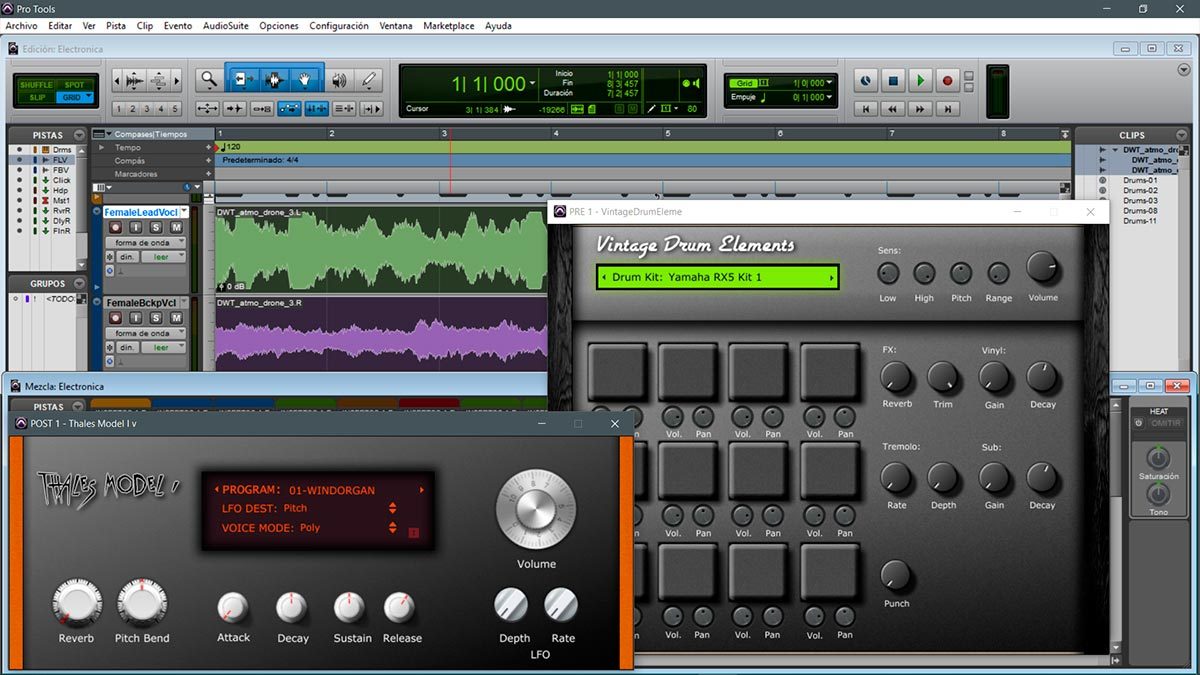The height and width of the screenshot is (675, 1200).
Task: Open FemaleBckpVcl forma de onda view dropdown
Action: point(145,333)
